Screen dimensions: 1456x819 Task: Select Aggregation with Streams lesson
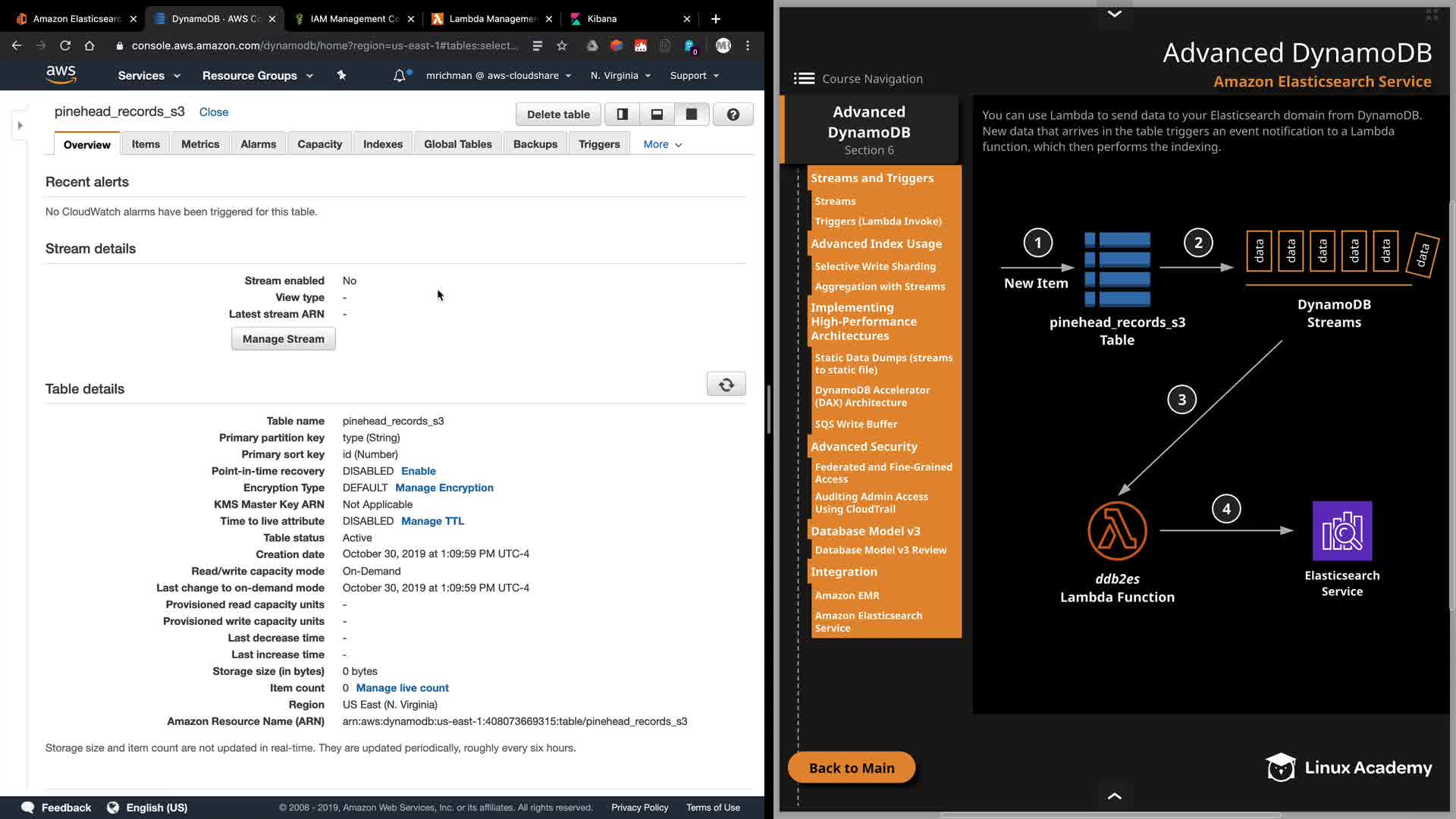point(880,287)
